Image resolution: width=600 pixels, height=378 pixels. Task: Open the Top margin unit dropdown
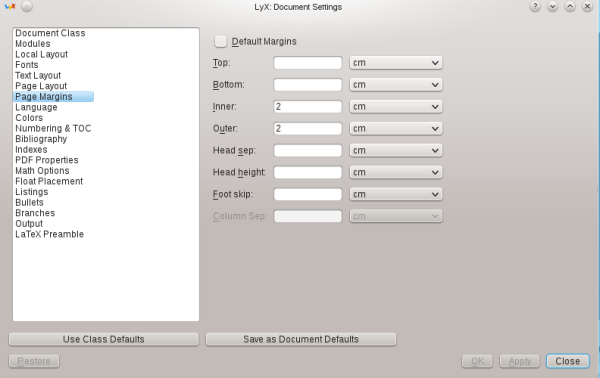396,63
